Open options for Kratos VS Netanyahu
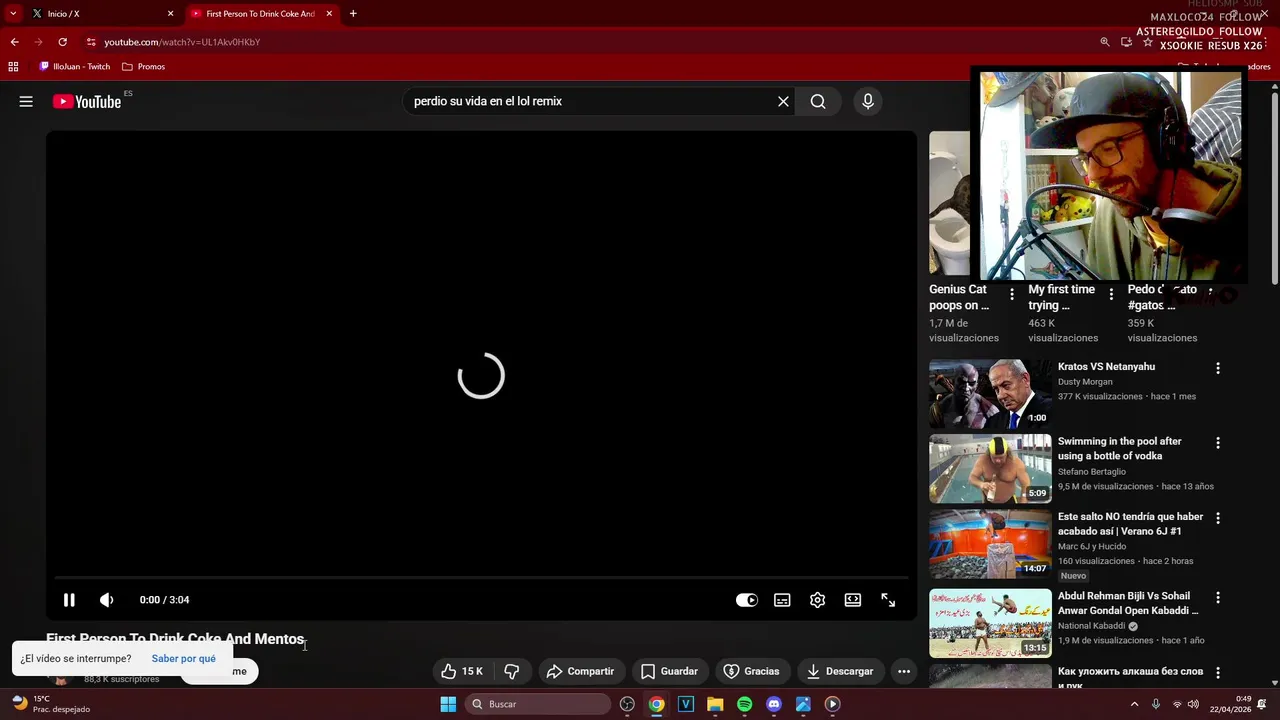The width and height of the screenshot is (1280, 720). point(1218,368)
